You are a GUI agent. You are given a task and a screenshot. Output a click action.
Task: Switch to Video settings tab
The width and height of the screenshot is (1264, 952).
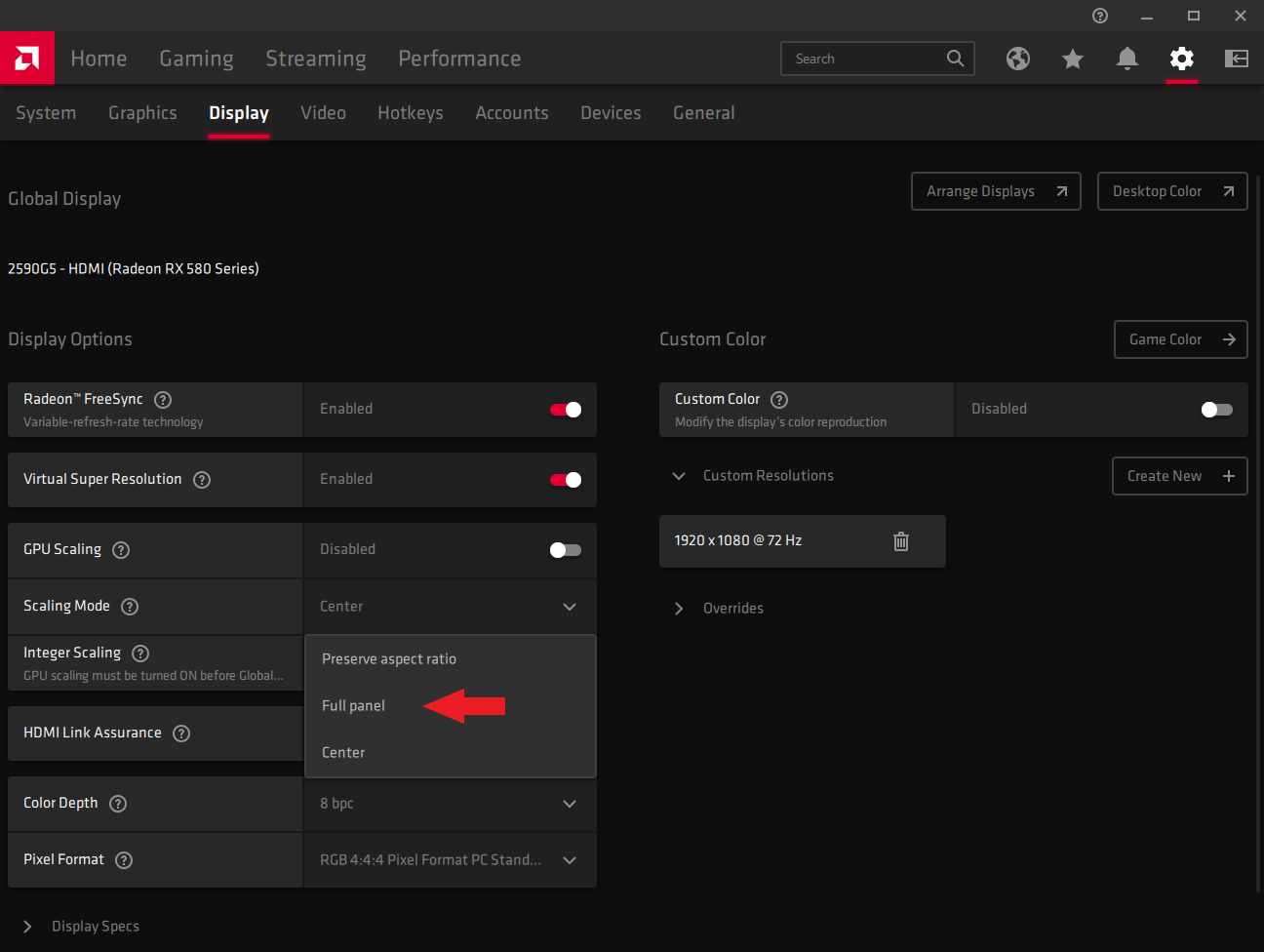click(x=323, y=113)
